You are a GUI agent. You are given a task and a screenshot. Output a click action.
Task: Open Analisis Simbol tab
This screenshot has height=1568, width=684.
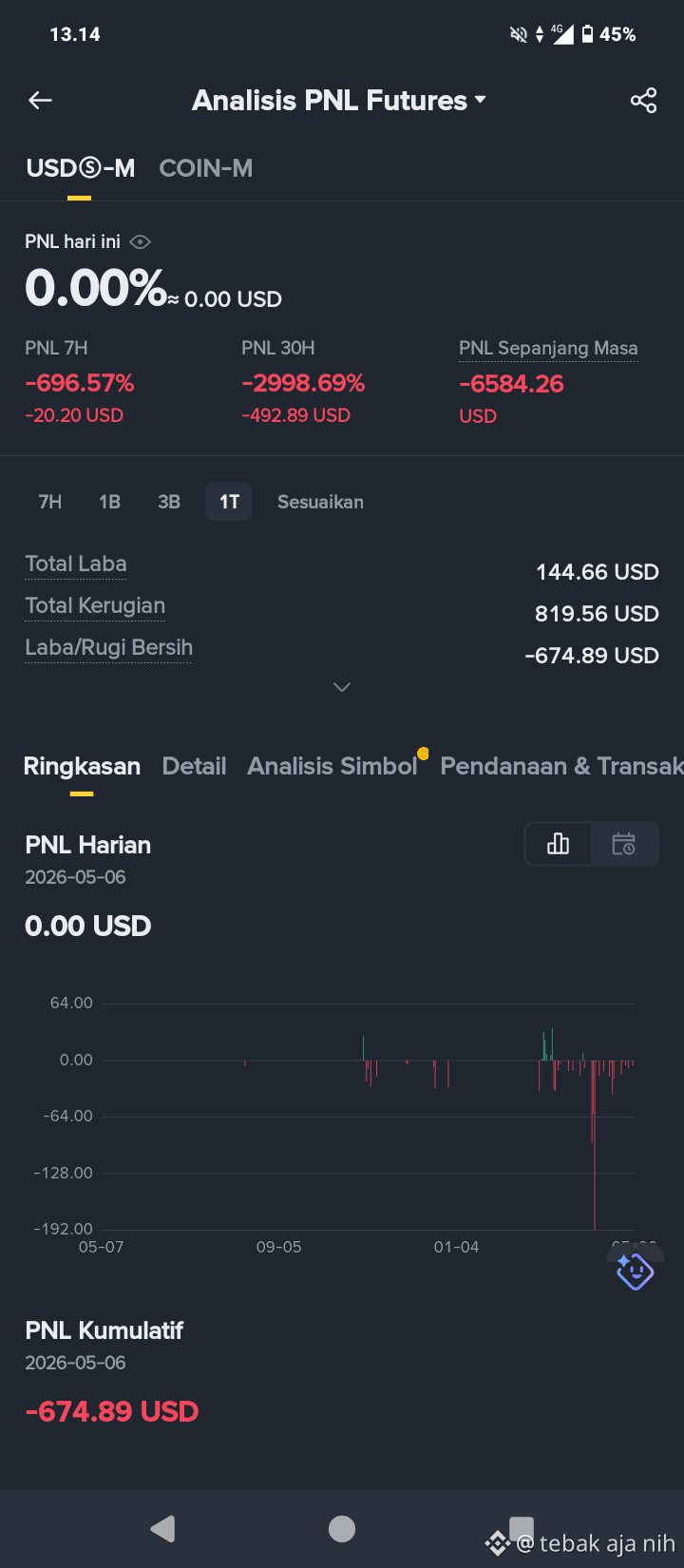(332, 766)
